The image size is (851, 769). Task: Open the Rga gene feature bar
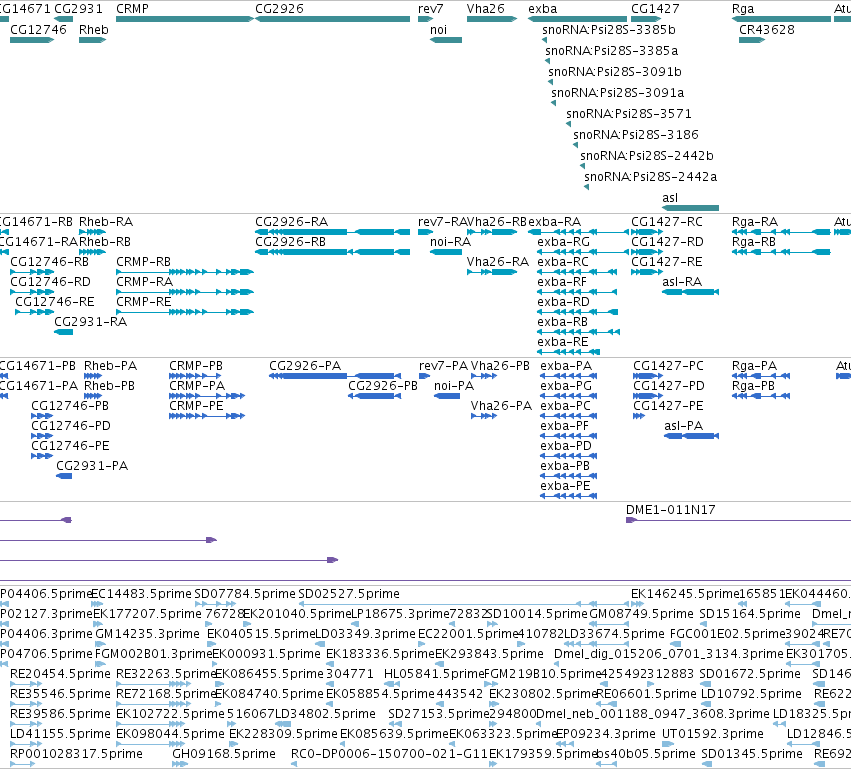[x=782, y=19]
